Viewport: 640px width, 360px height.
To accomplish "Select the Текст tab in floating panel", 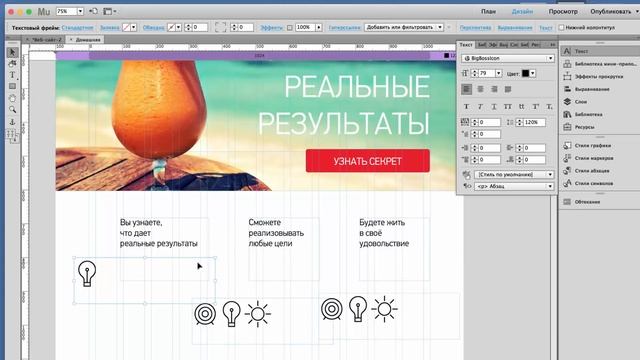I will (x=466, y=44).
